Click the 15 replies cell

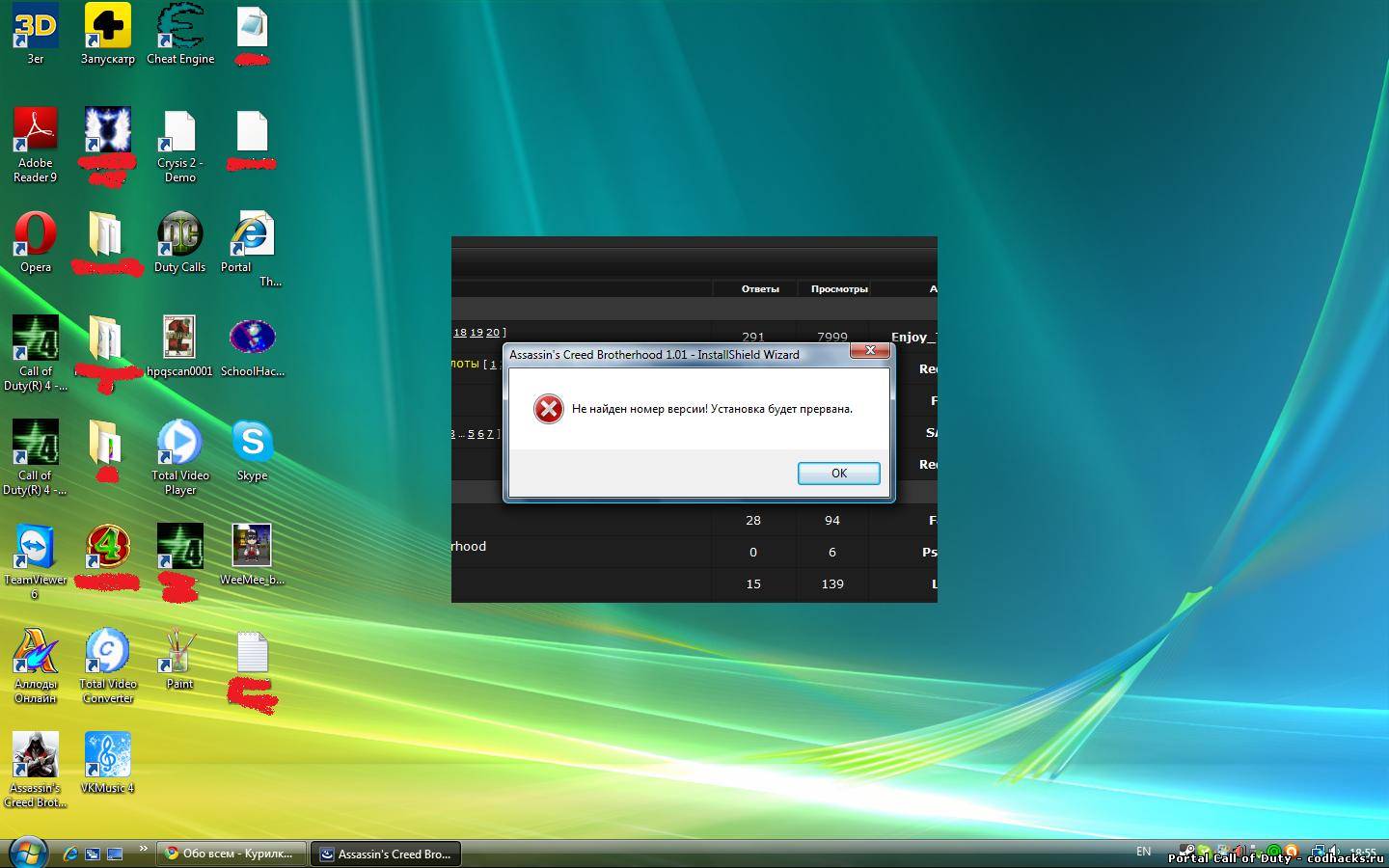click(753, 583)
